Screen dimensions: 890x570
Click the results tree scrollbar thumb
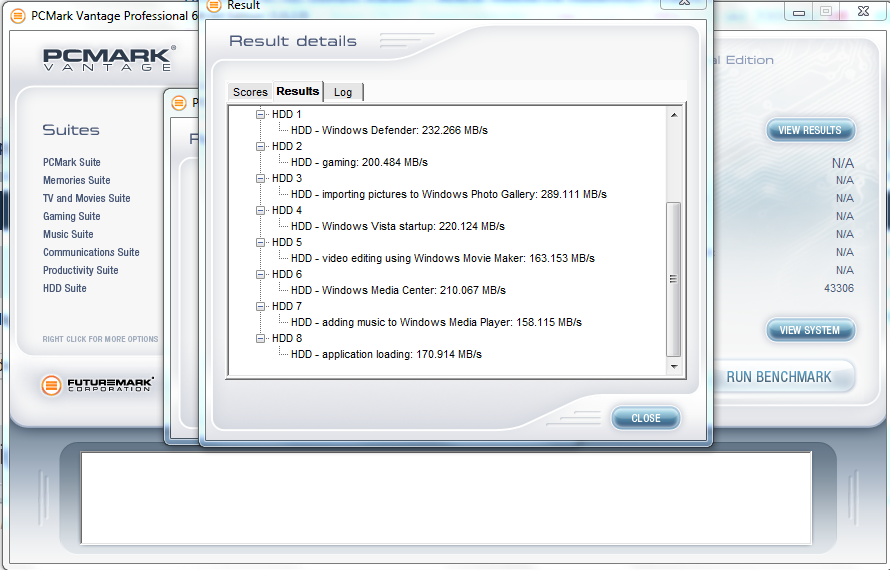pyautogui.click(x=674, y=279)
